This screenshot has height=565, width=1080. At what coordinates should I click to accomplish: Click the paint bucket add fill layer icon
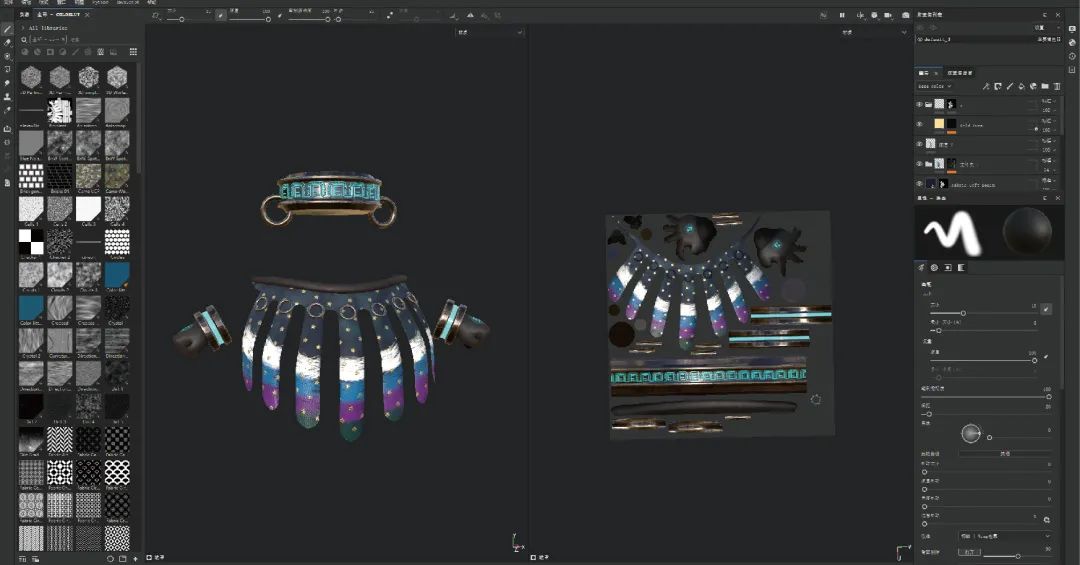(x=1021, y=87)
